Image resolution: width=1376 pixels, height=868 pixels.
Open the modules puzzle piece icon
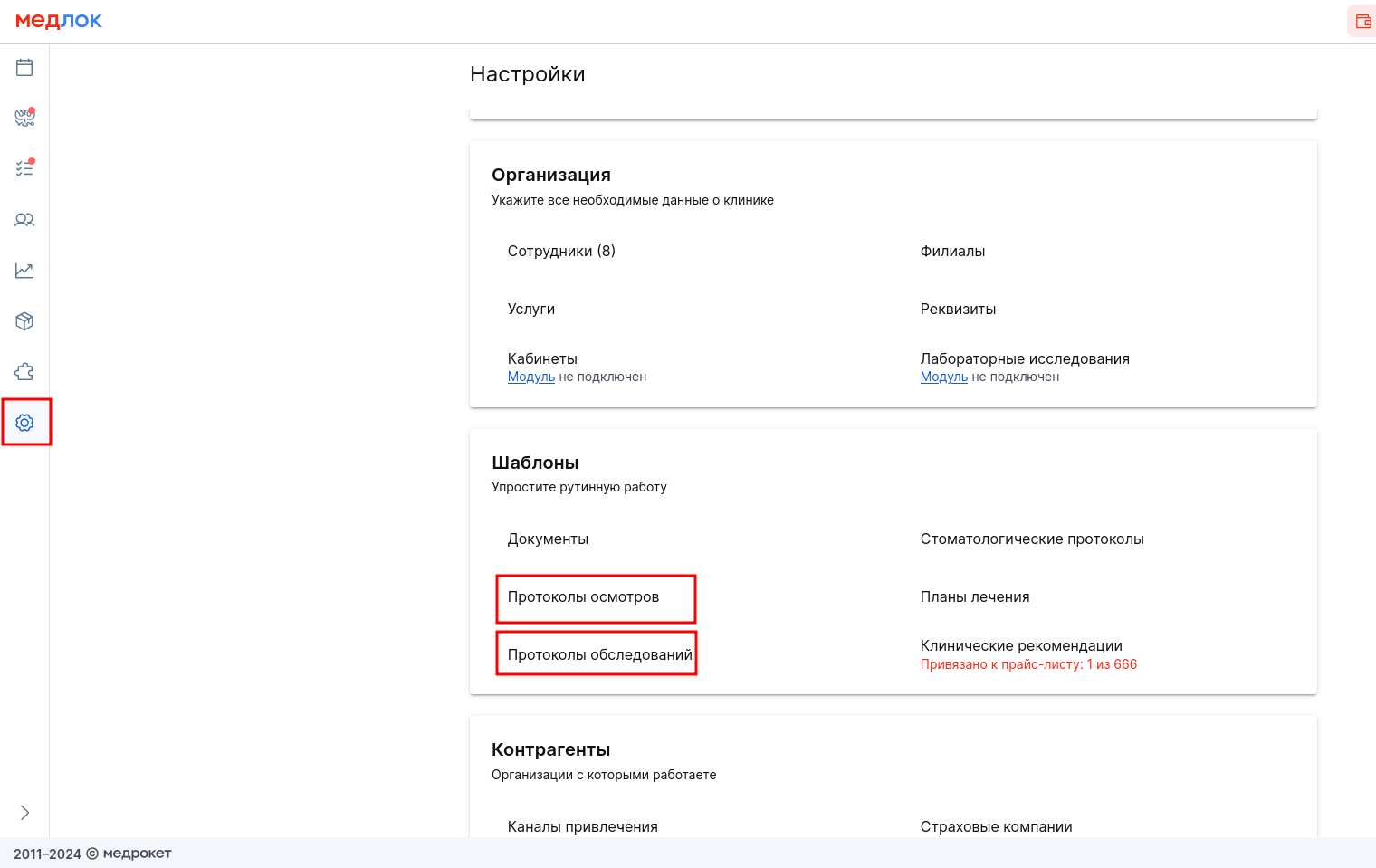click(x=24, y=372)
